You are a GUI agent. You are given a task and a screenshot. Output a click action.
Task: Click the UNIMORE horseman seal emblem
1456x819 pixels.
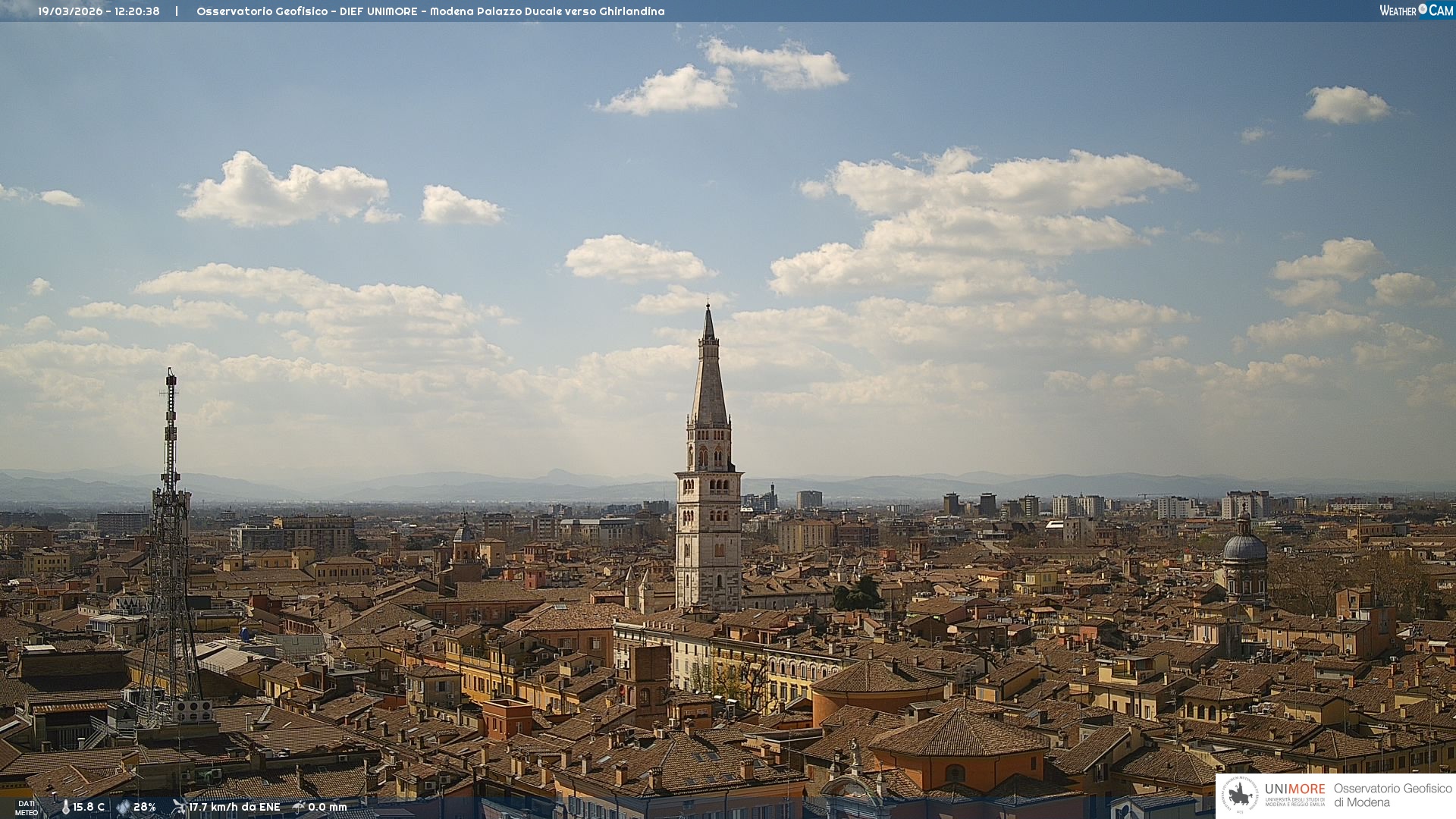pyautogui.click(x=1241, y=795)
